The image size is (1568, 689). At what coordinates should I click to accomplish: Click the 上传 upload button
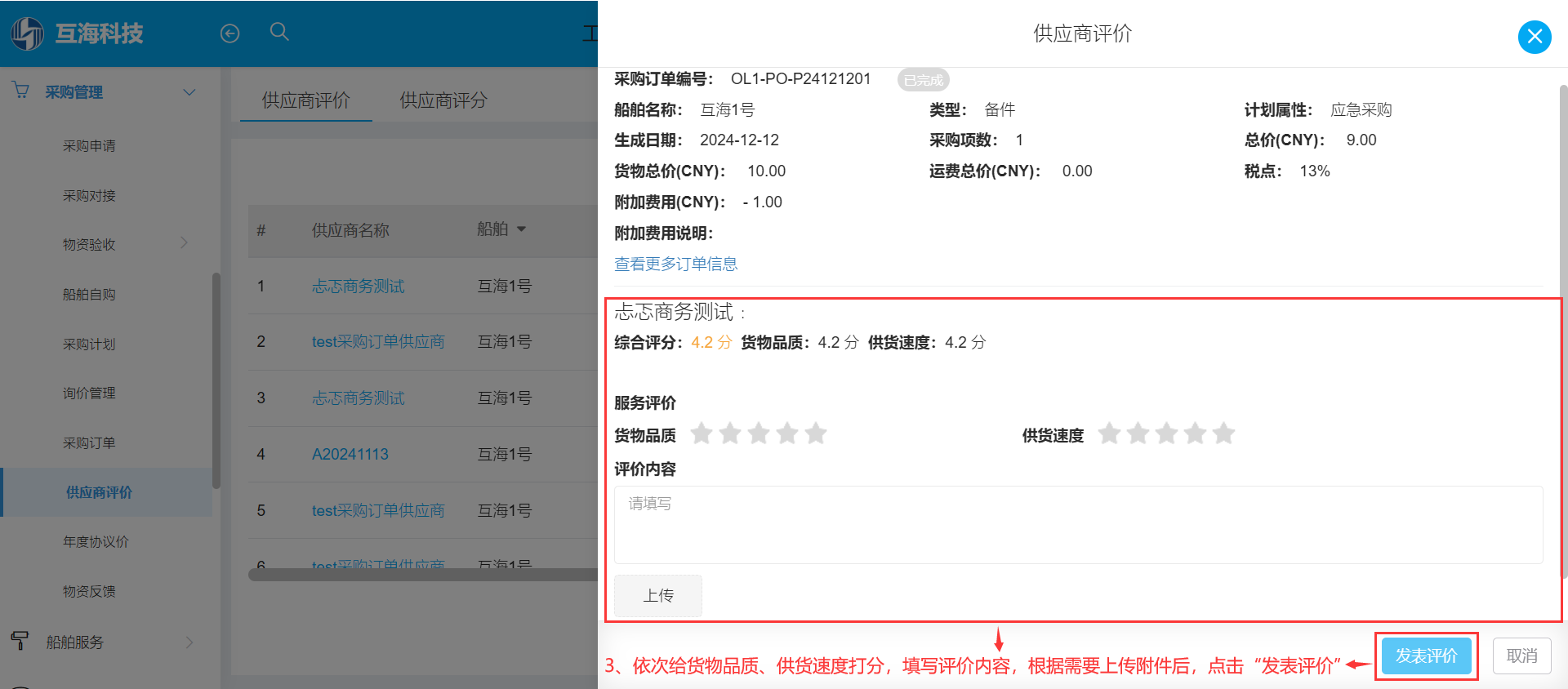(x=658, y=595)
